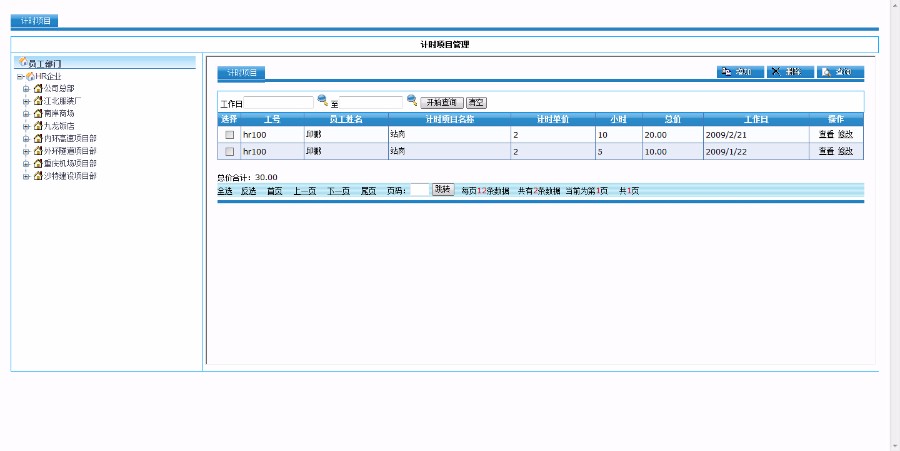Image resolution: width=900 pixels, height=451 pixels.
Task: Select 公司总部 department label in tree
Action: (x=59, y=88)
